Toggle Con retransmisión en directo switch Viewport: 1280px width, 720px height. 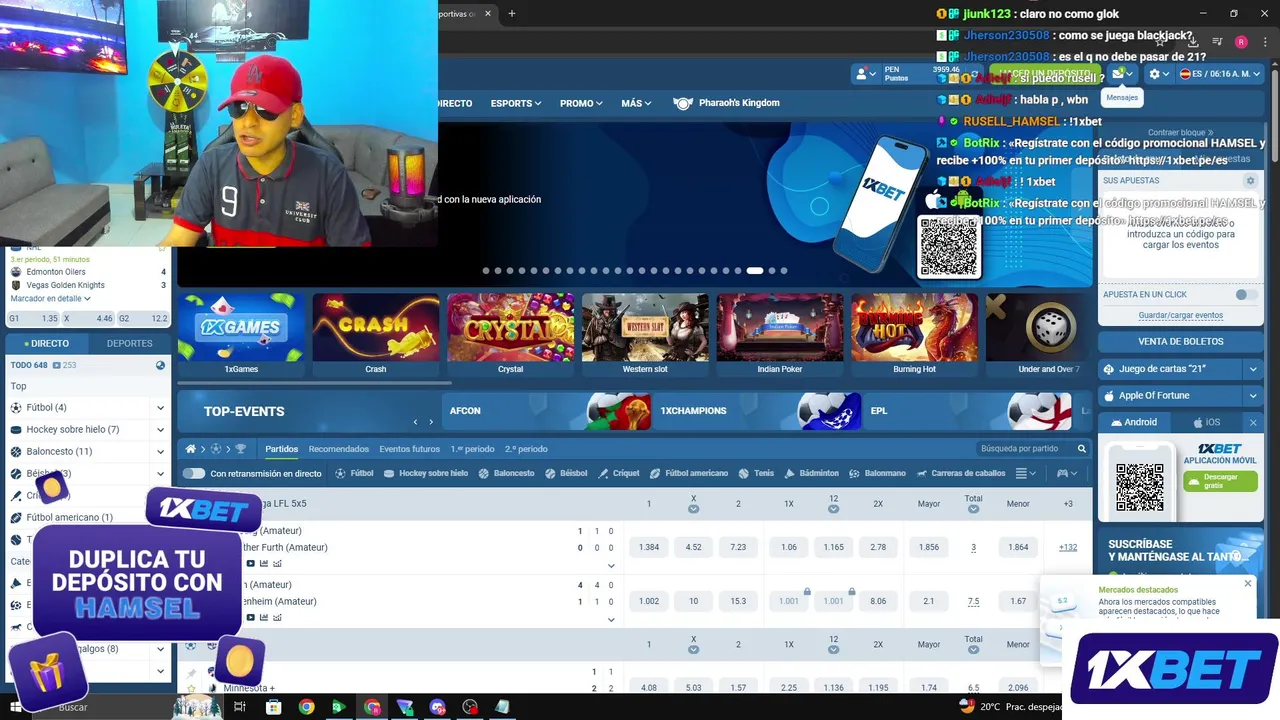click(193, 473)
